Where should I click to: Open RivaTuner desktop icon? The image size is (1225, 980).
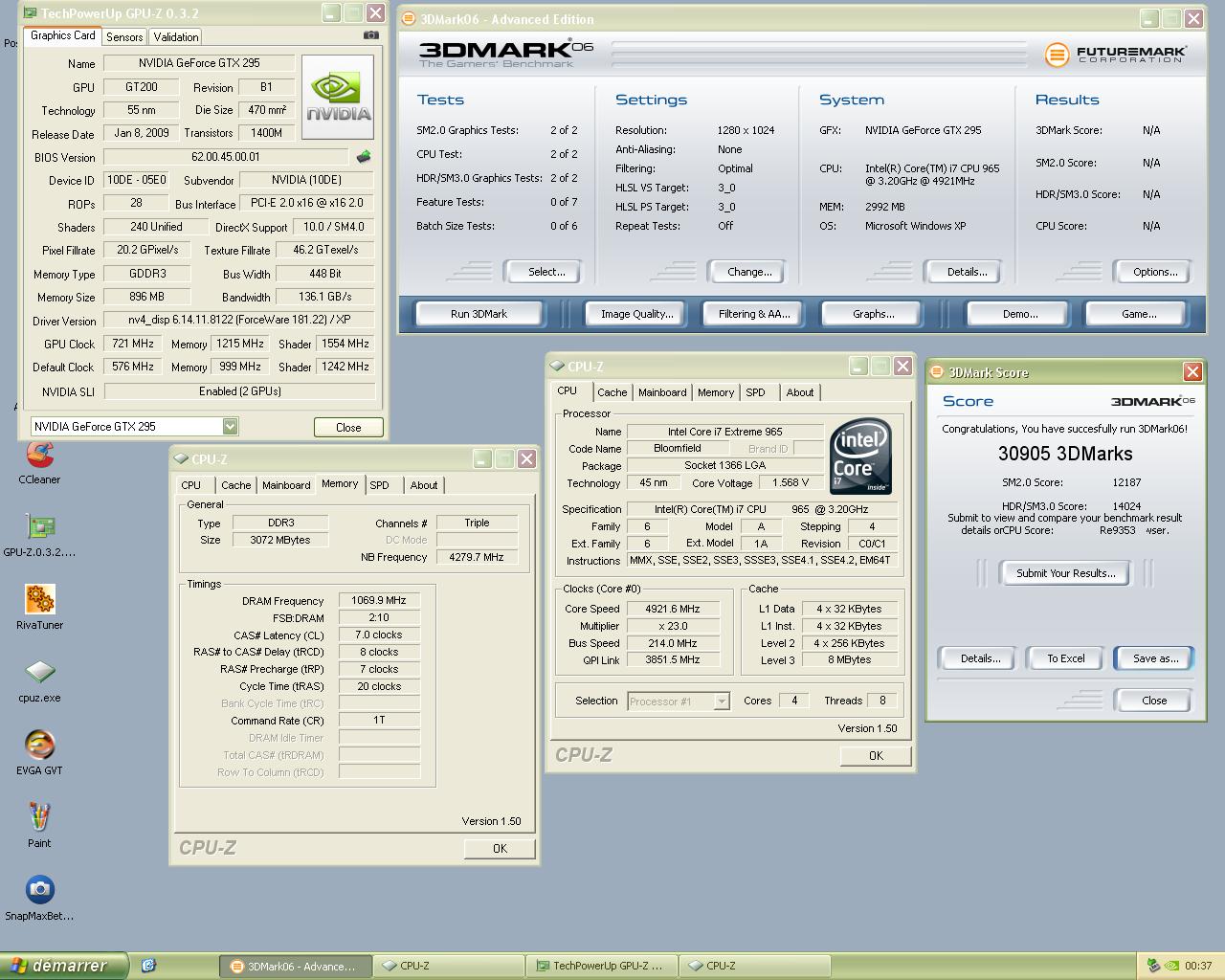[39, 608]
